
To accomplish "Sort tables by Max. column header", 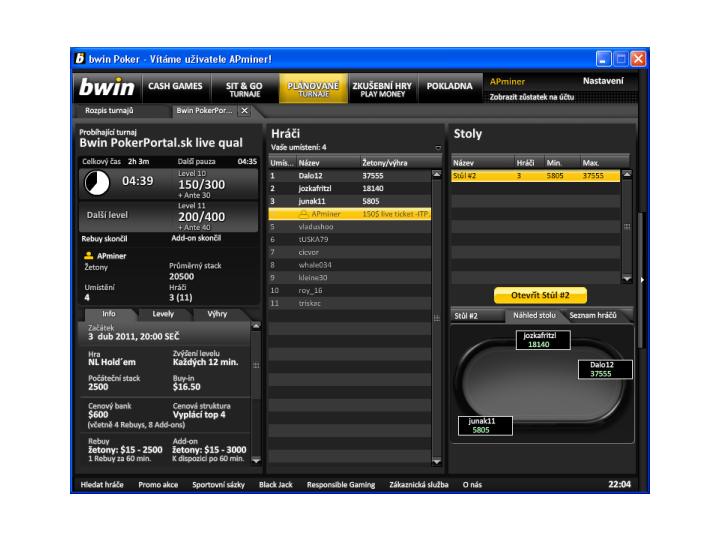I will 604,163.
